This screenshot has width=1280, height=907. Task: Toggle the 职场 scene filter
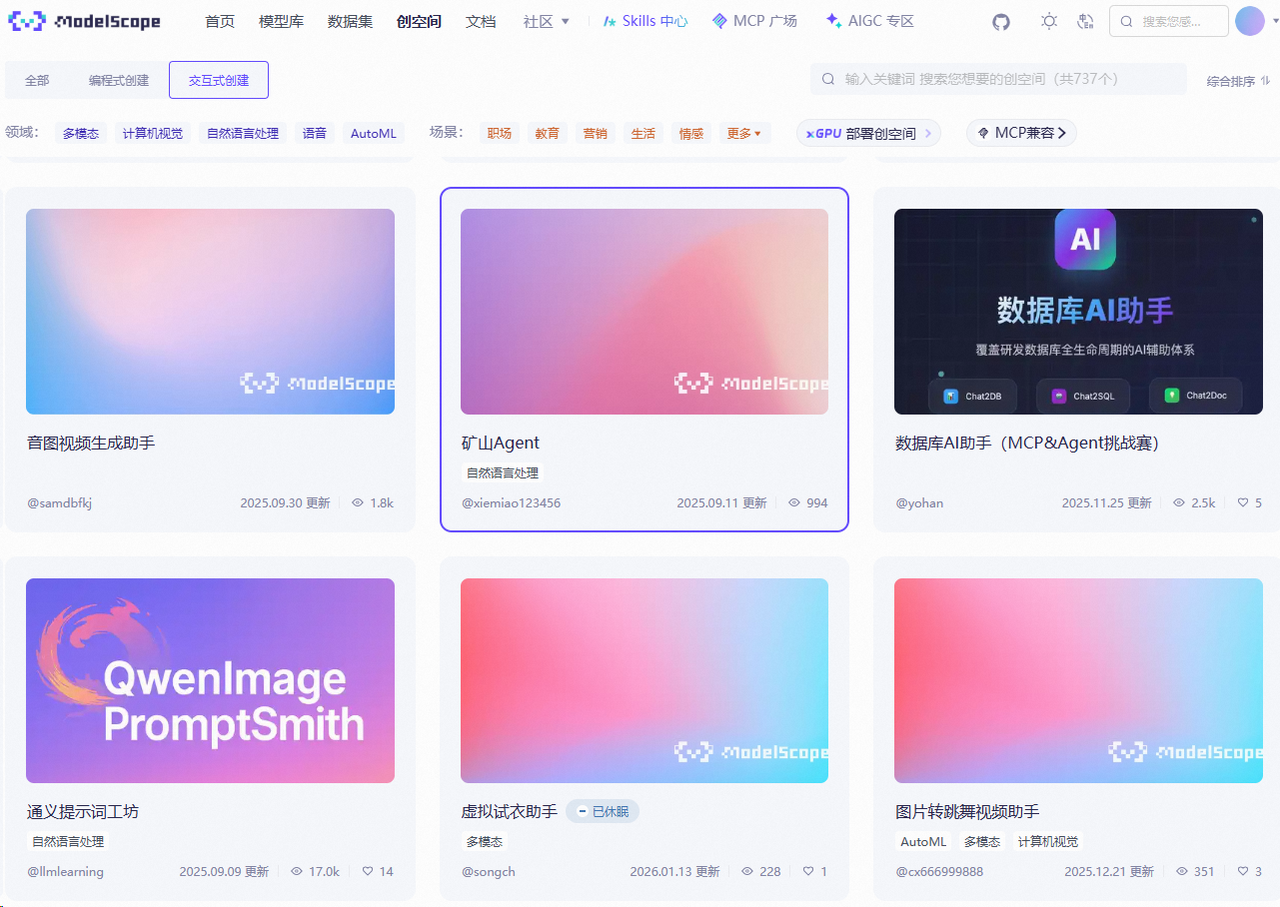pyautogui.click(x=499, y=133)
